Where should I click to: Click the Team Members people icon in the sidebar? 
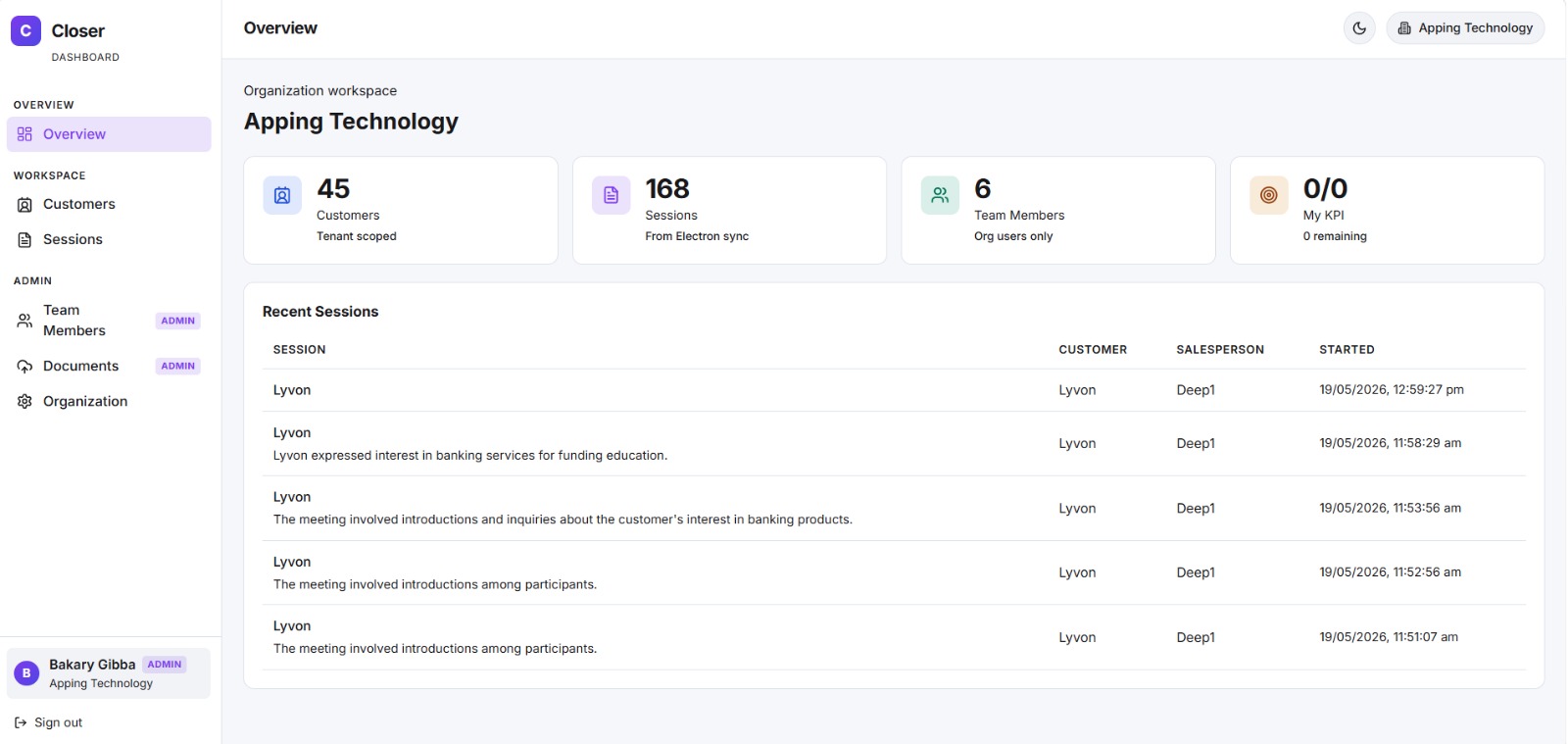pos(24,321)
